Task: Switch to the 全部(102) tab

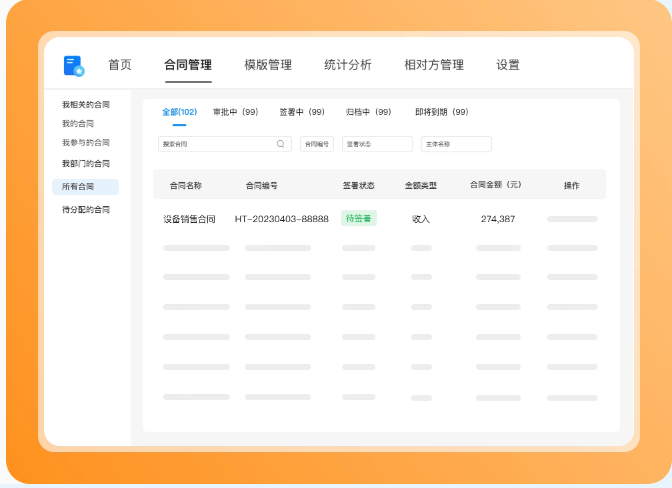Action: tap(179, 112)
